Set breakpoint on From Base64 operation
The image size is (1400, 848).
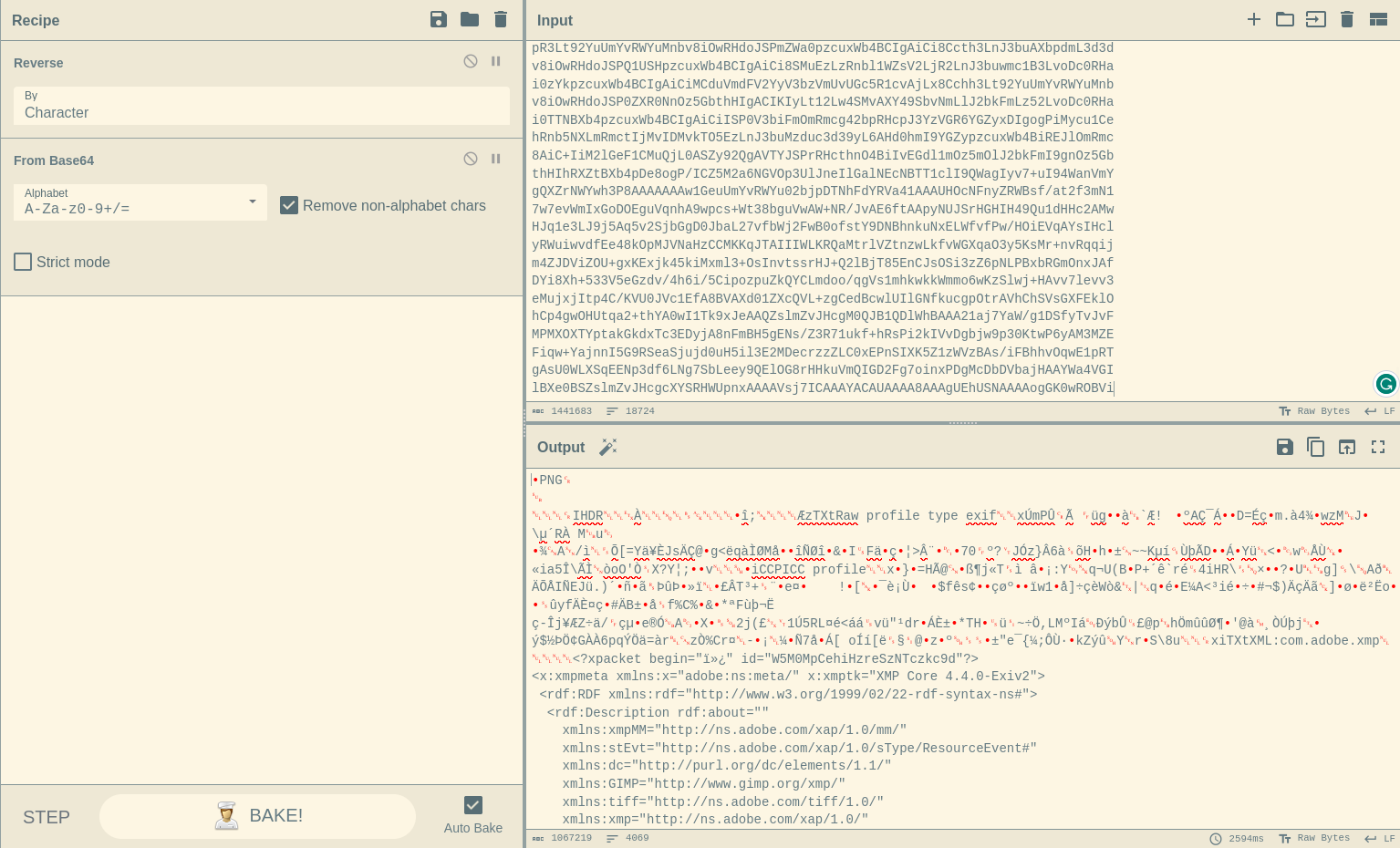coord(496,159)
